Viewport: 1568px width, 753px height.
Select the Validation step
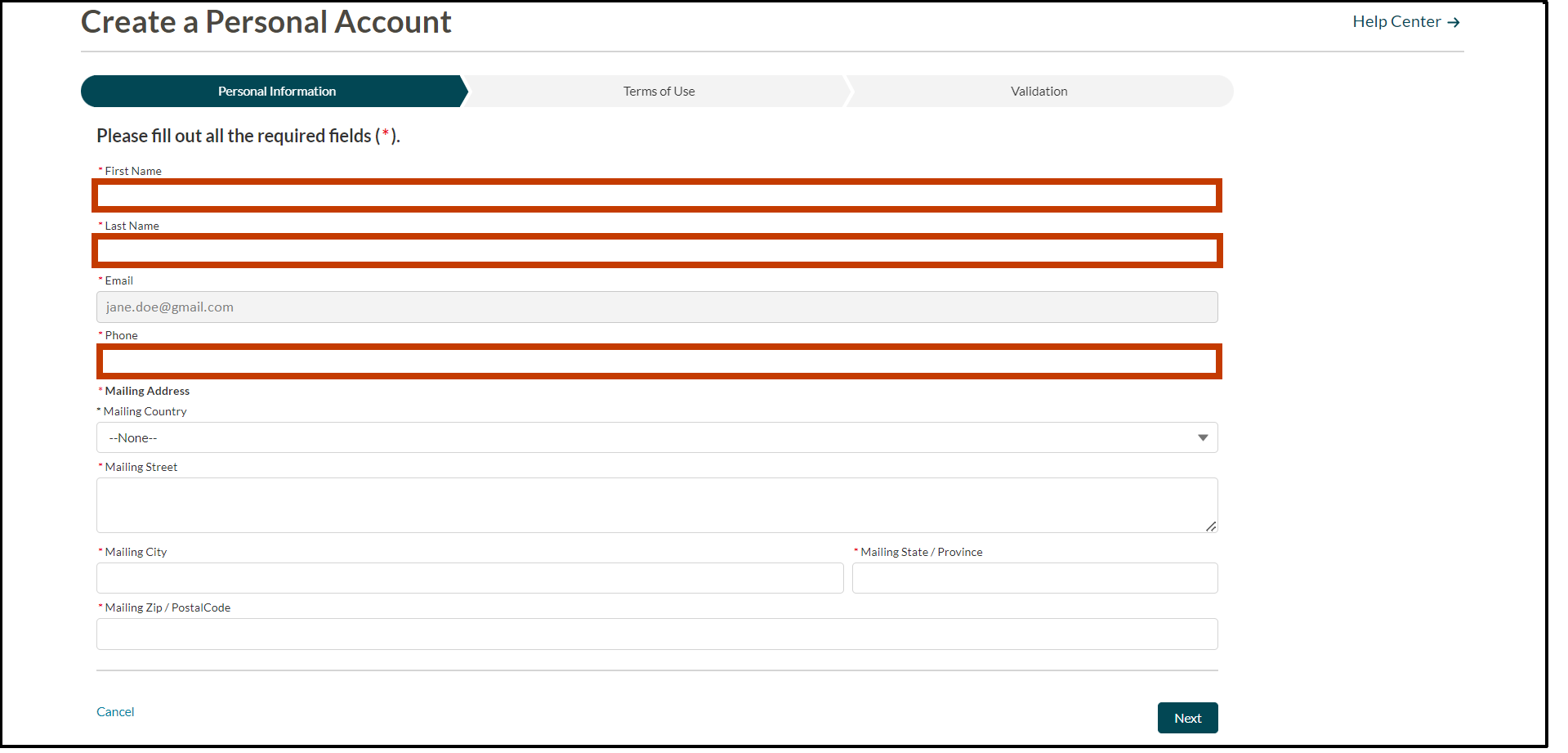tap(1038, 91)
